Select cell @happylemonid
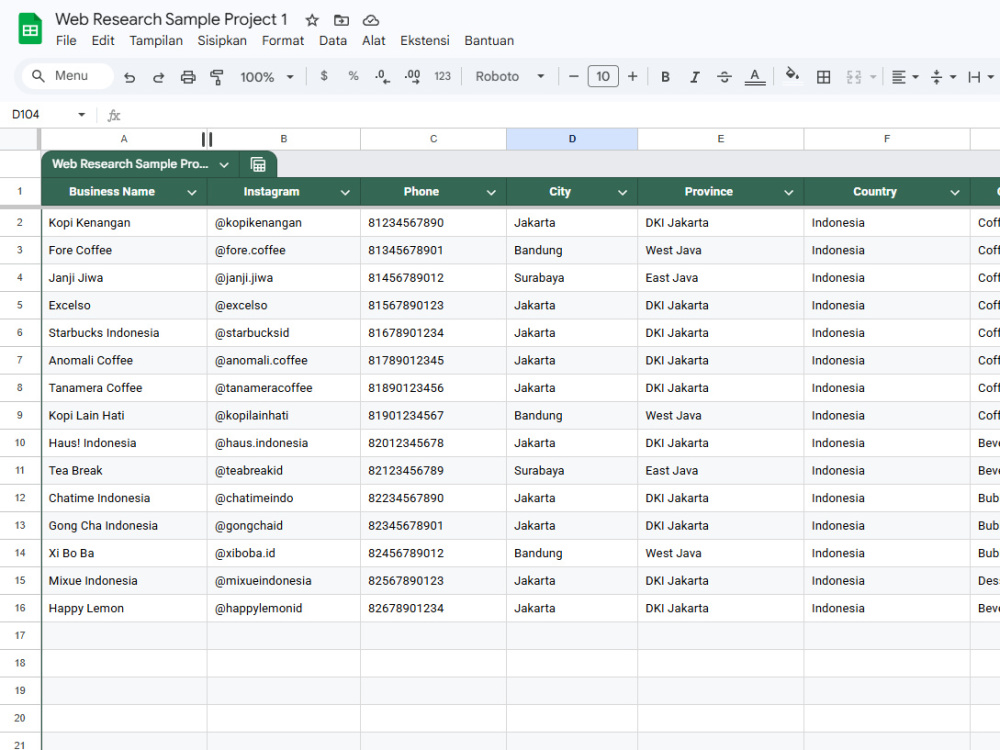The image size is (1000, 750). tap(284, 608)
